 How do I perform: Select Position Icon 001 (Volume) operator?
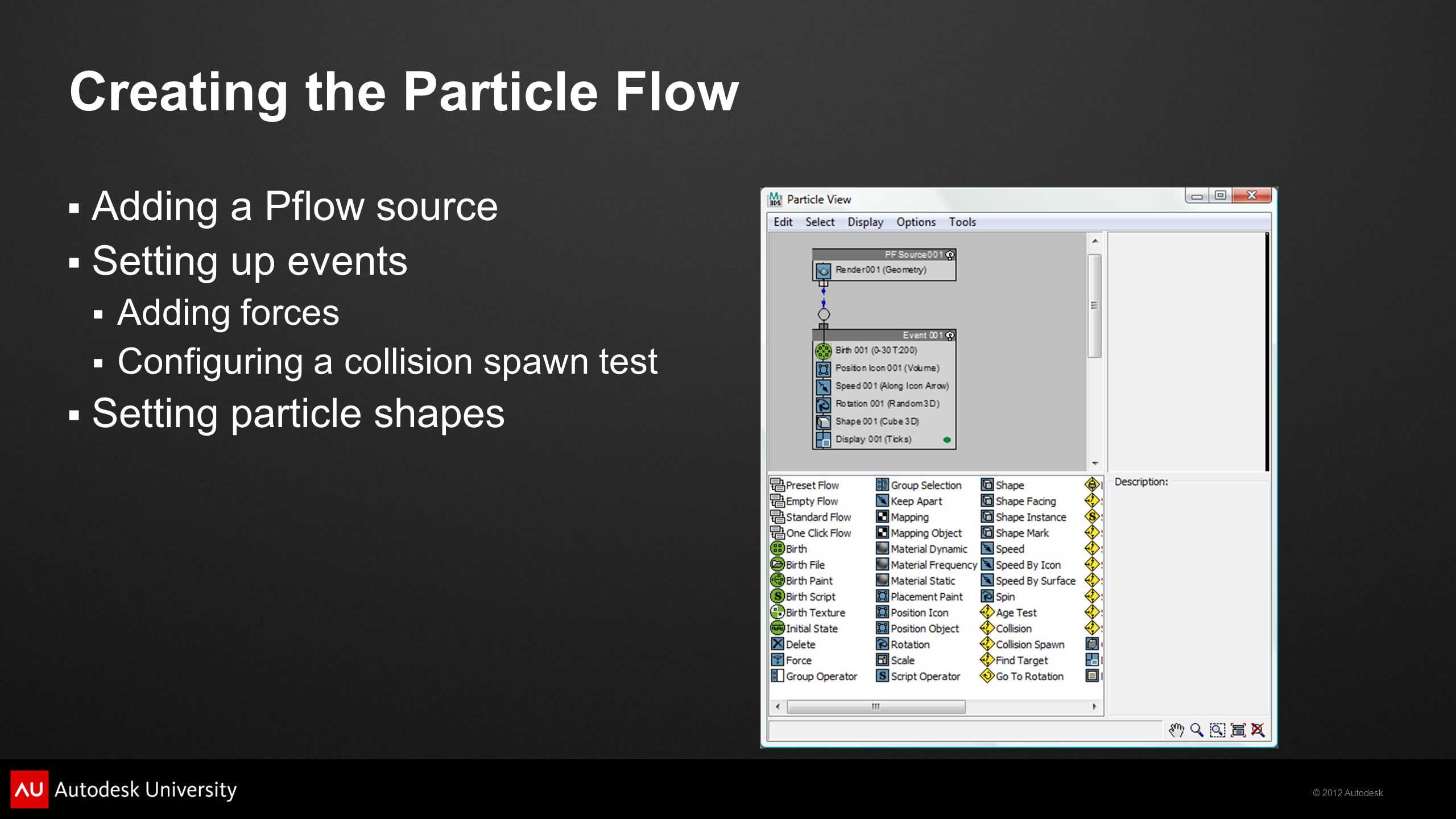(x=884, y=369)
